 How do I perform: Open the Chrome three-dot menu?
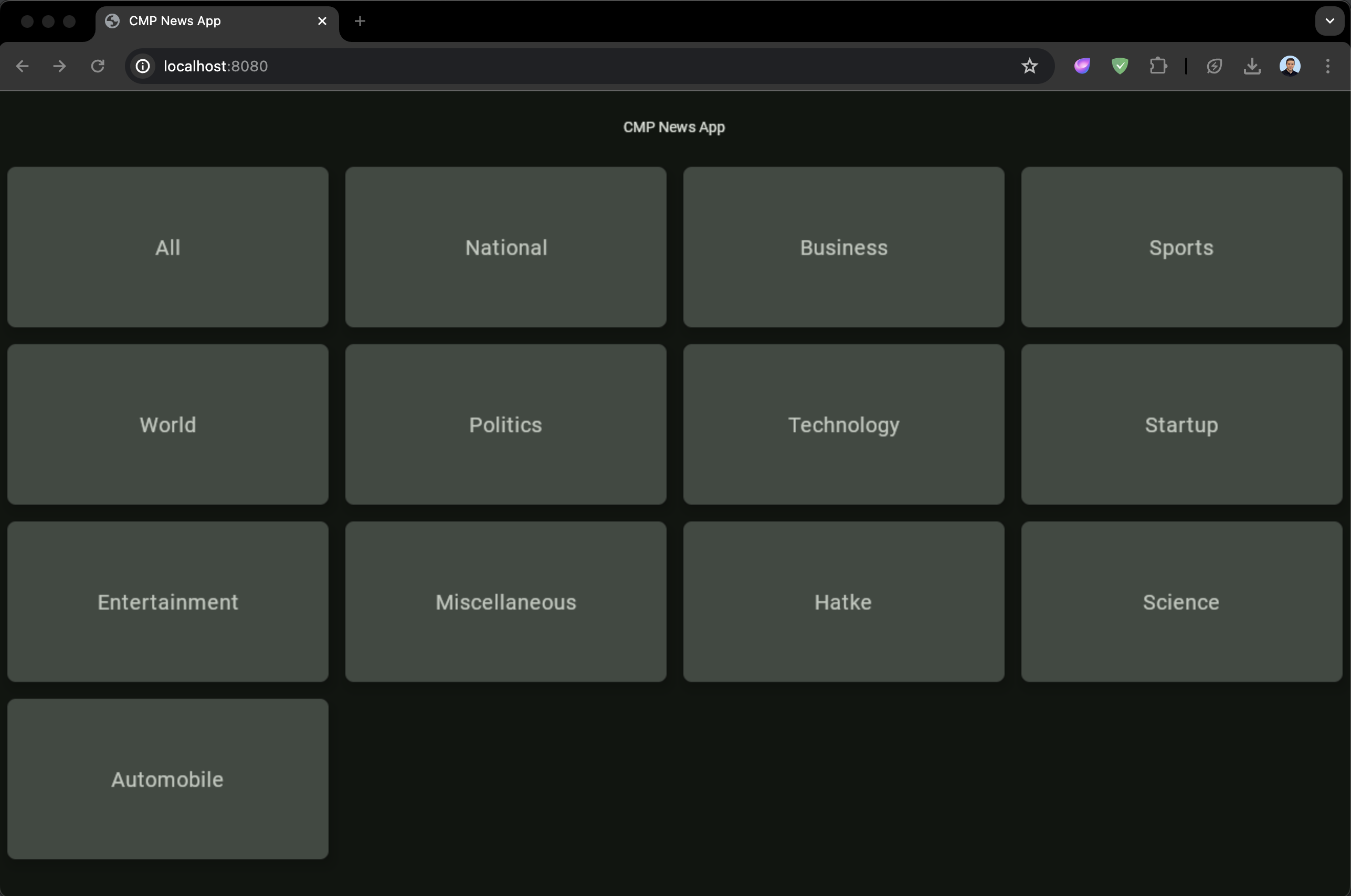click(x=1327, y=66)
